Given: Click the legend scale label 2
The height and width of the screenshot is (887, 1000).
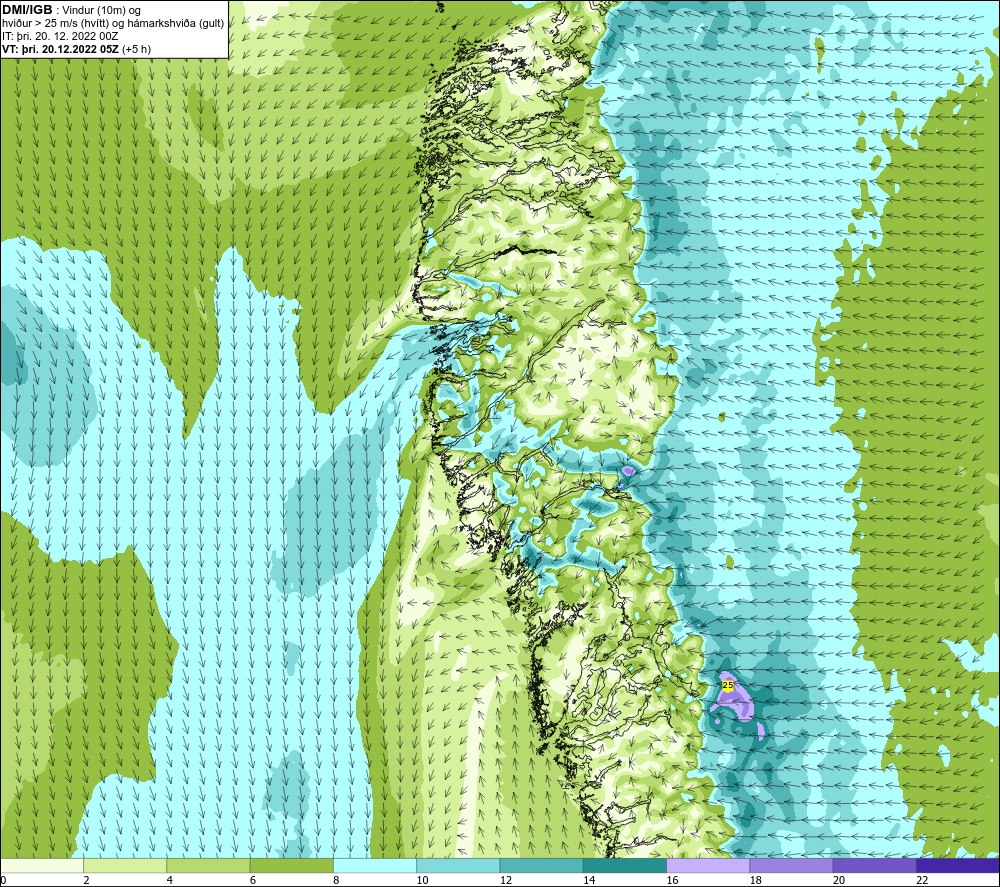Looking at the screenshot, I should tap(86, 881).
